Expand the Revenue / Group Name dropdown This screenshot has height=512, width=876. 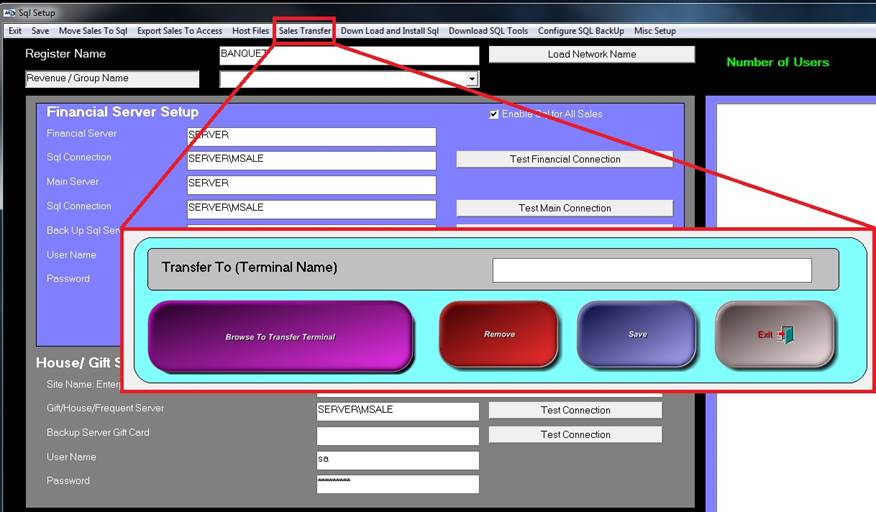tap(471, 79)
